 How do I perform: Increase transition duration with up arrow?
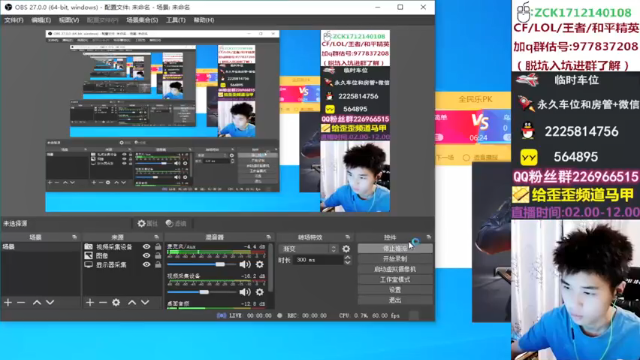point(347,258)
